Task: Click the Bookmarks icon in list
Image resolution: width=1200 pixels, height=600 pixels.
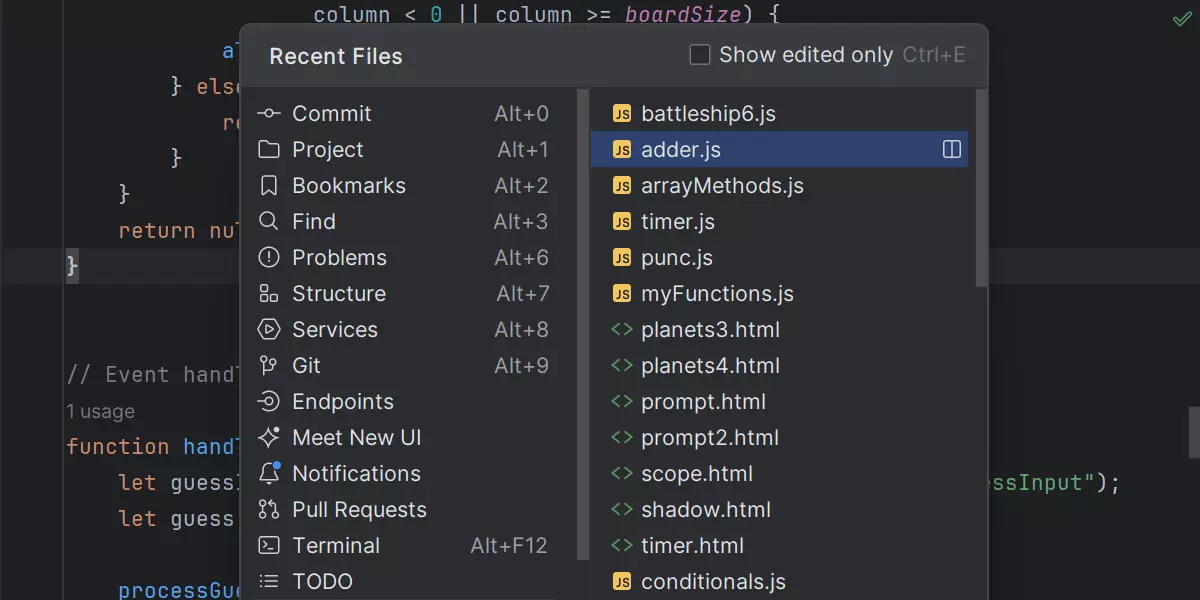Action: pos(268,186)
